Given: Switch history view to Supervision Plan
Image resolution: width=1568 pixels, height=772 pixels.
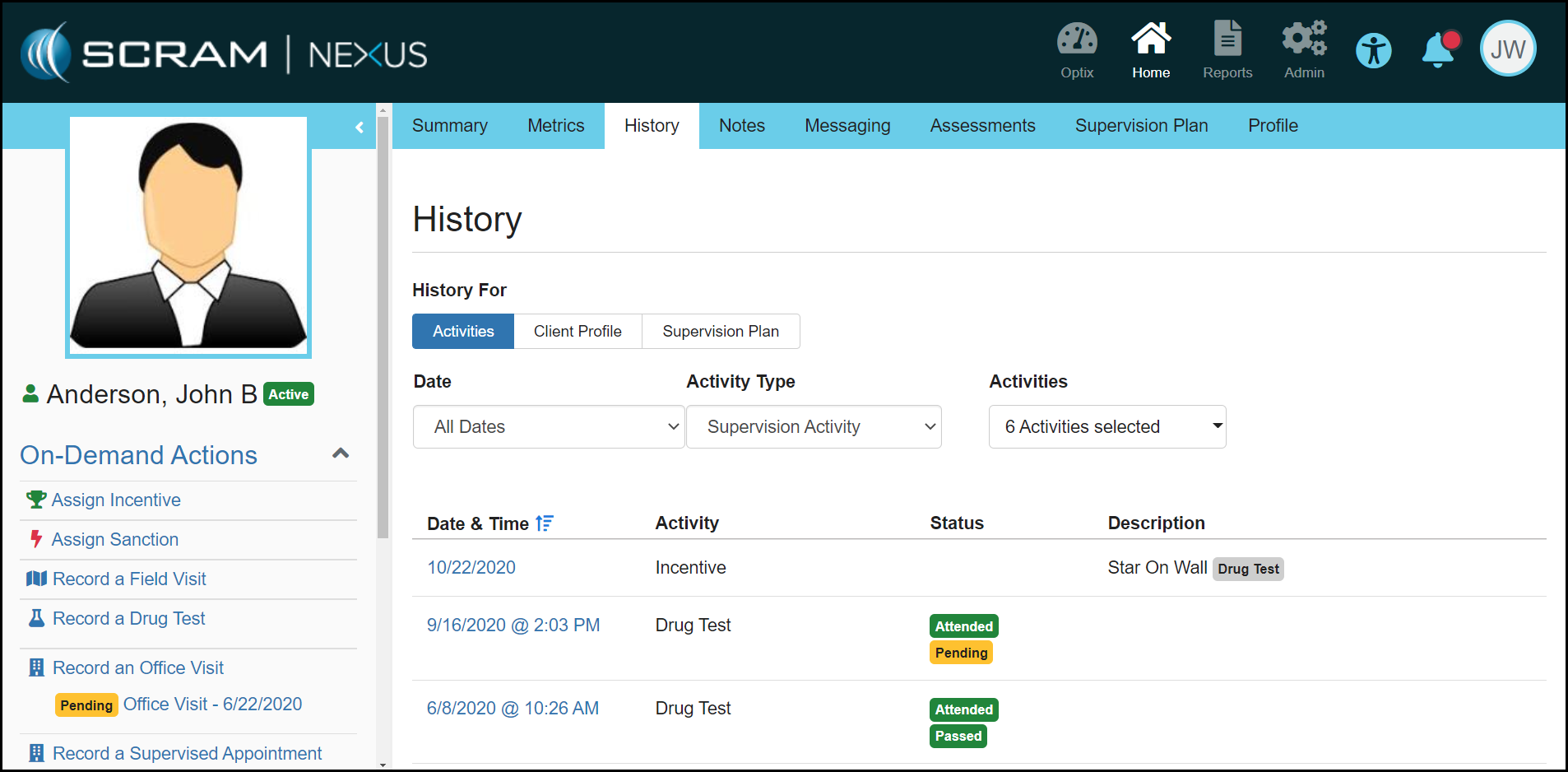Looking at the screenshot, I should click(x=720, y=331).
